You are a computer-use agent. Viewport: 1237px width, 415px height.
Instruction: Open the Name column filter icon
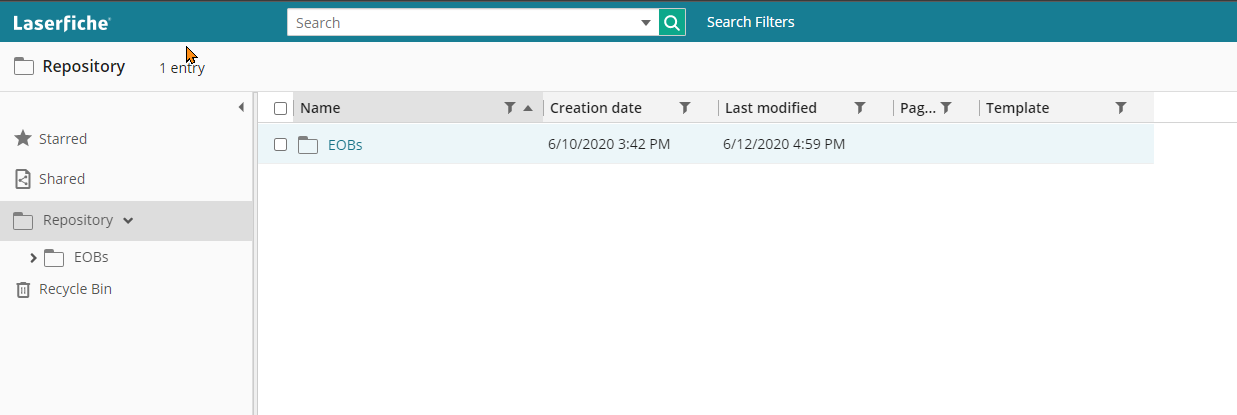510,107
